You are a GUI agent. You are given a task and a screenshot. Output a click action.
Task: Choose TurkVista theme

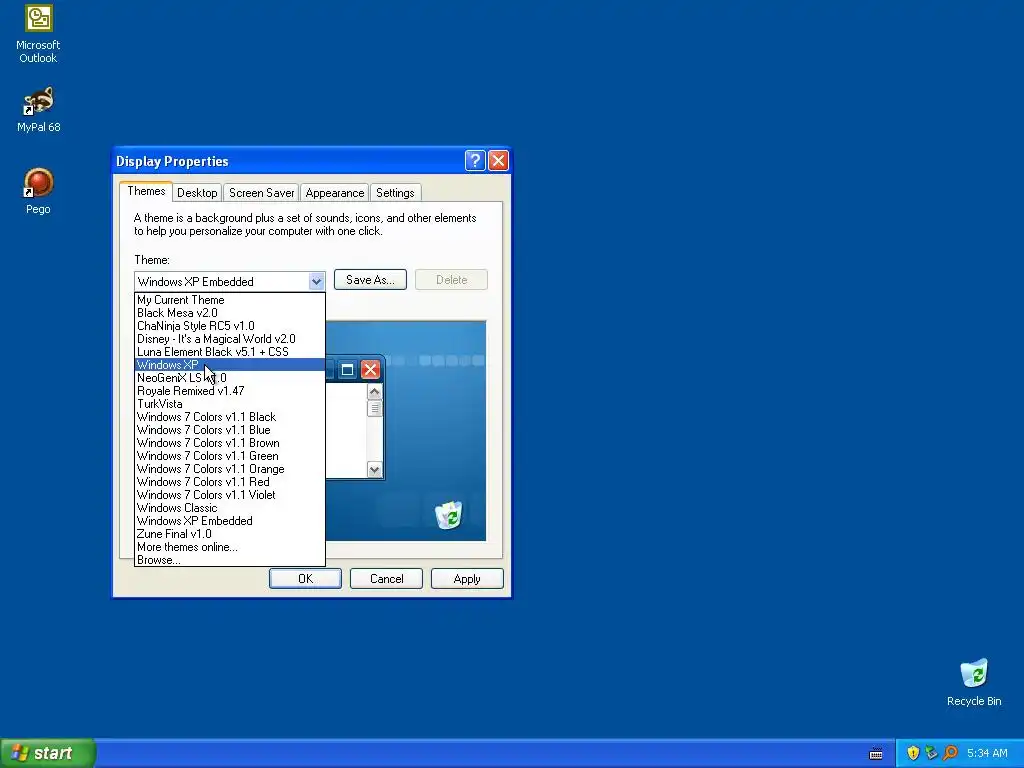coord(230,404)
